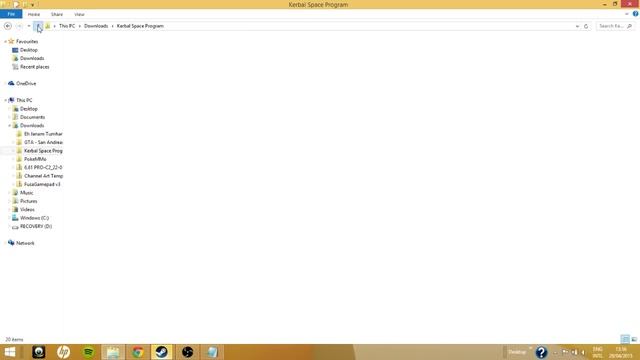Open Music under This PC
The height and width of the screenshot is (360, 640).
pos(27,193)
